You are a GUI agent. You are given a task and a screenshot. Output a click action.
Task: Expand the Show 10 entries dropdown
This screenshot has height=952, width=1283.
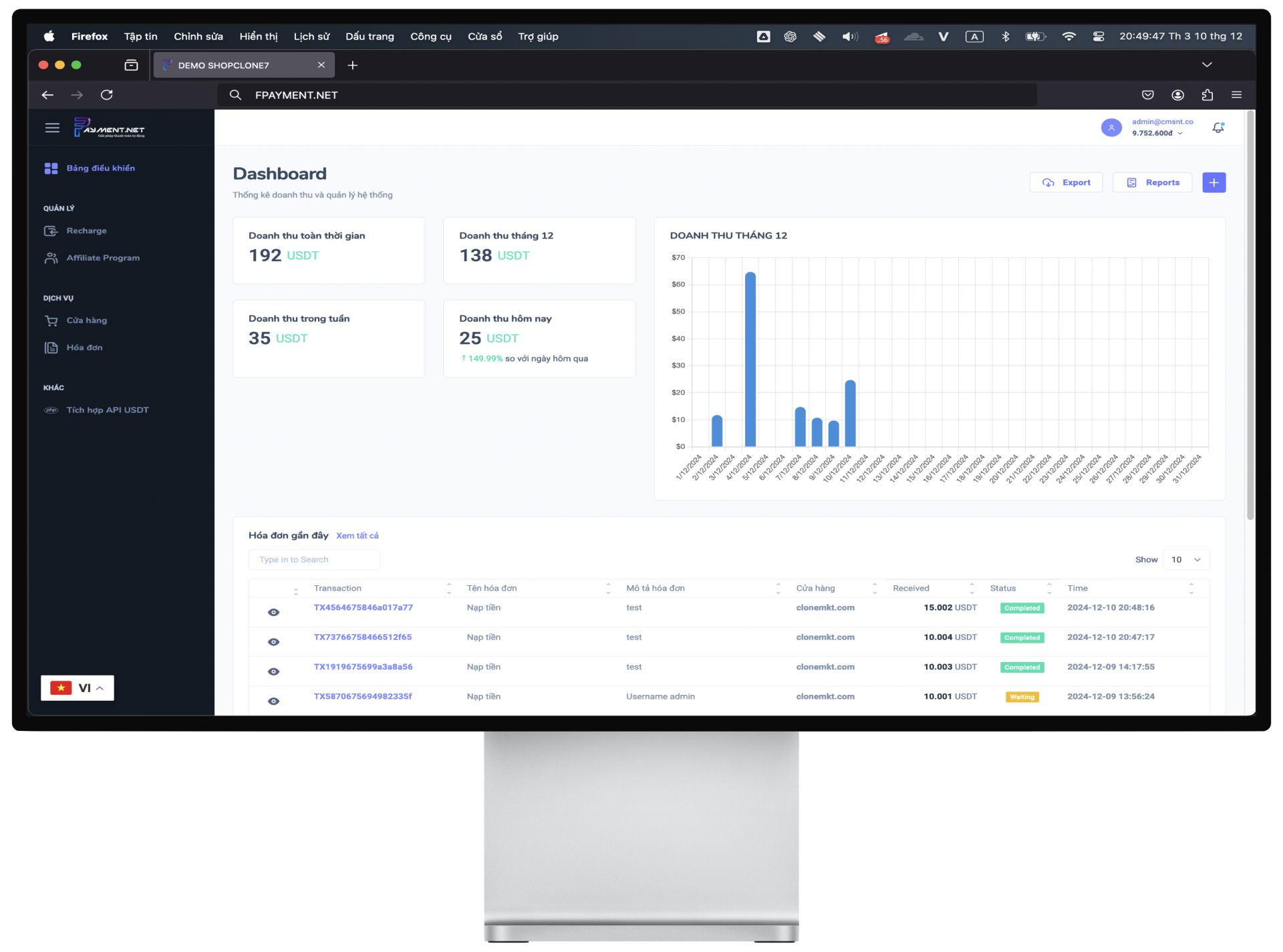(1185, 560)
